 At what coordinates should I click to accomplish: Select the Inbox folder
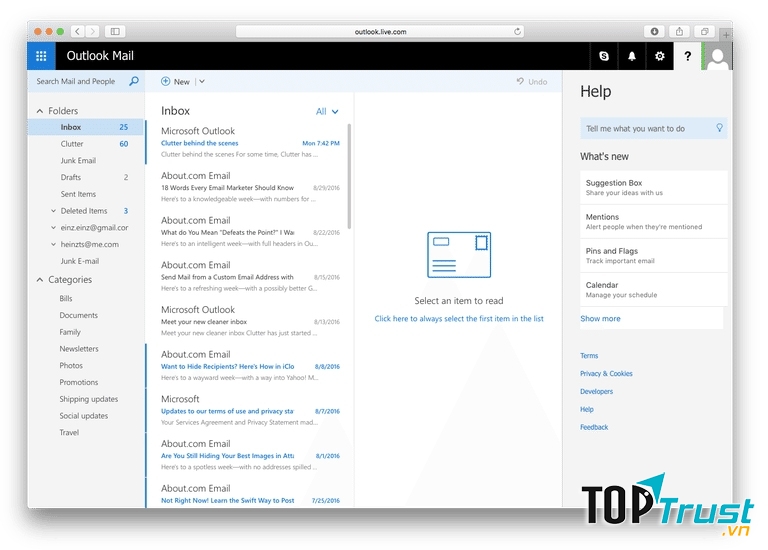click(x=86, y=127)
